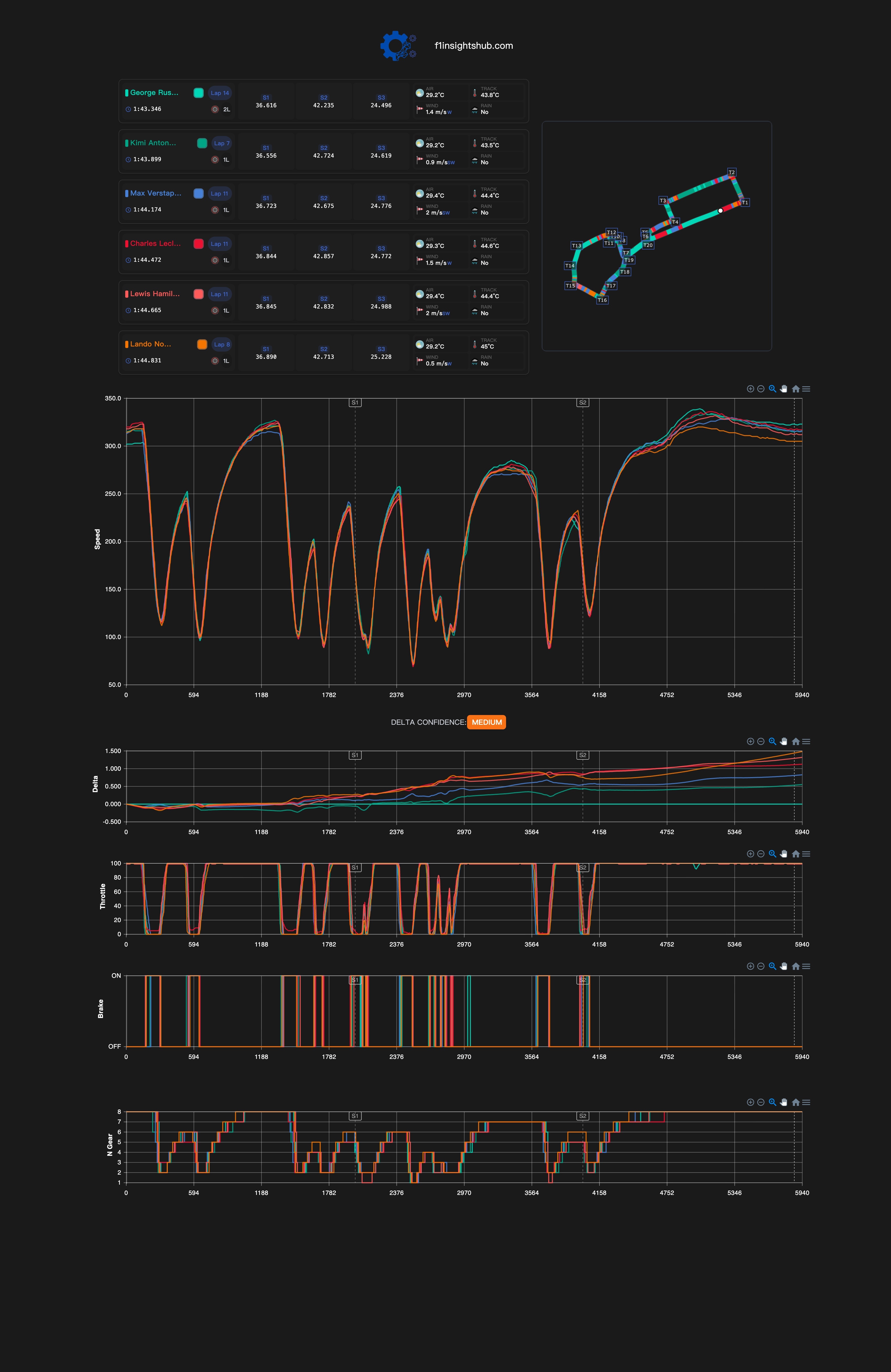Select the Lap 14 badge for George Russell
Viewport: 891px width, 1372px height.
220,93
